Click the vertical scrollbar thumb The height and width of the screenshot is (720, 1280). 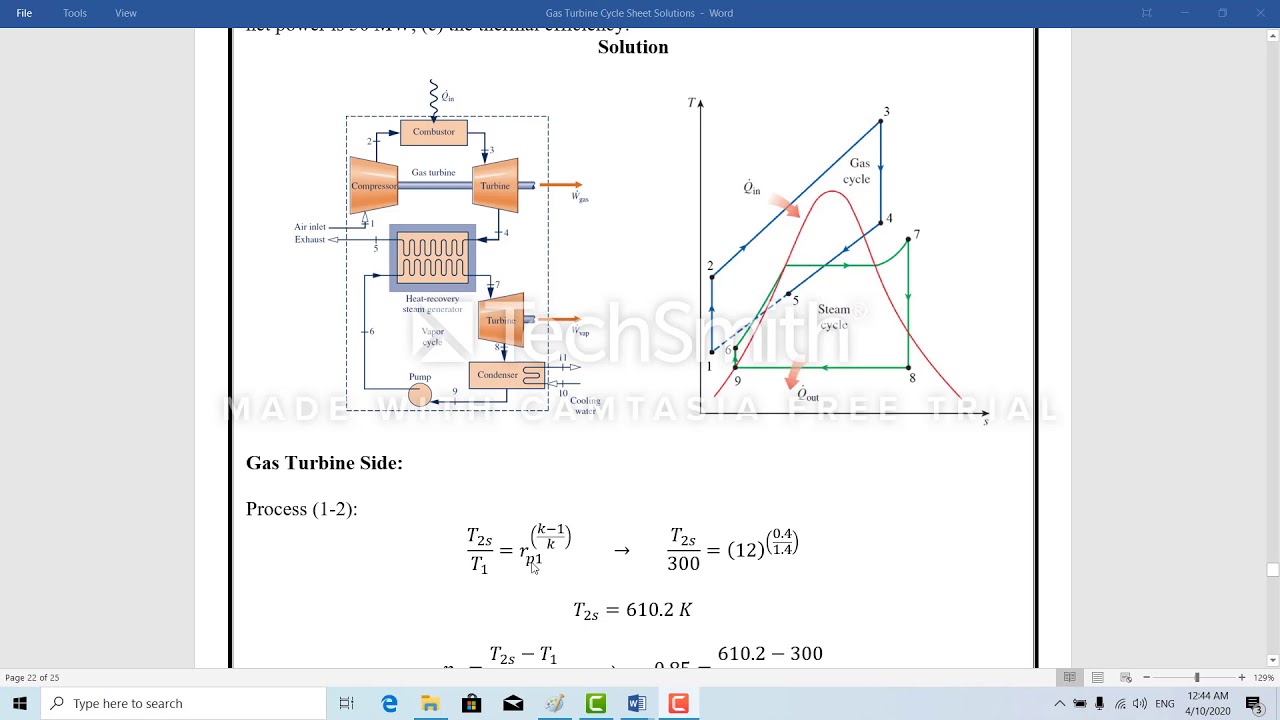click(x=1273, y=571)
